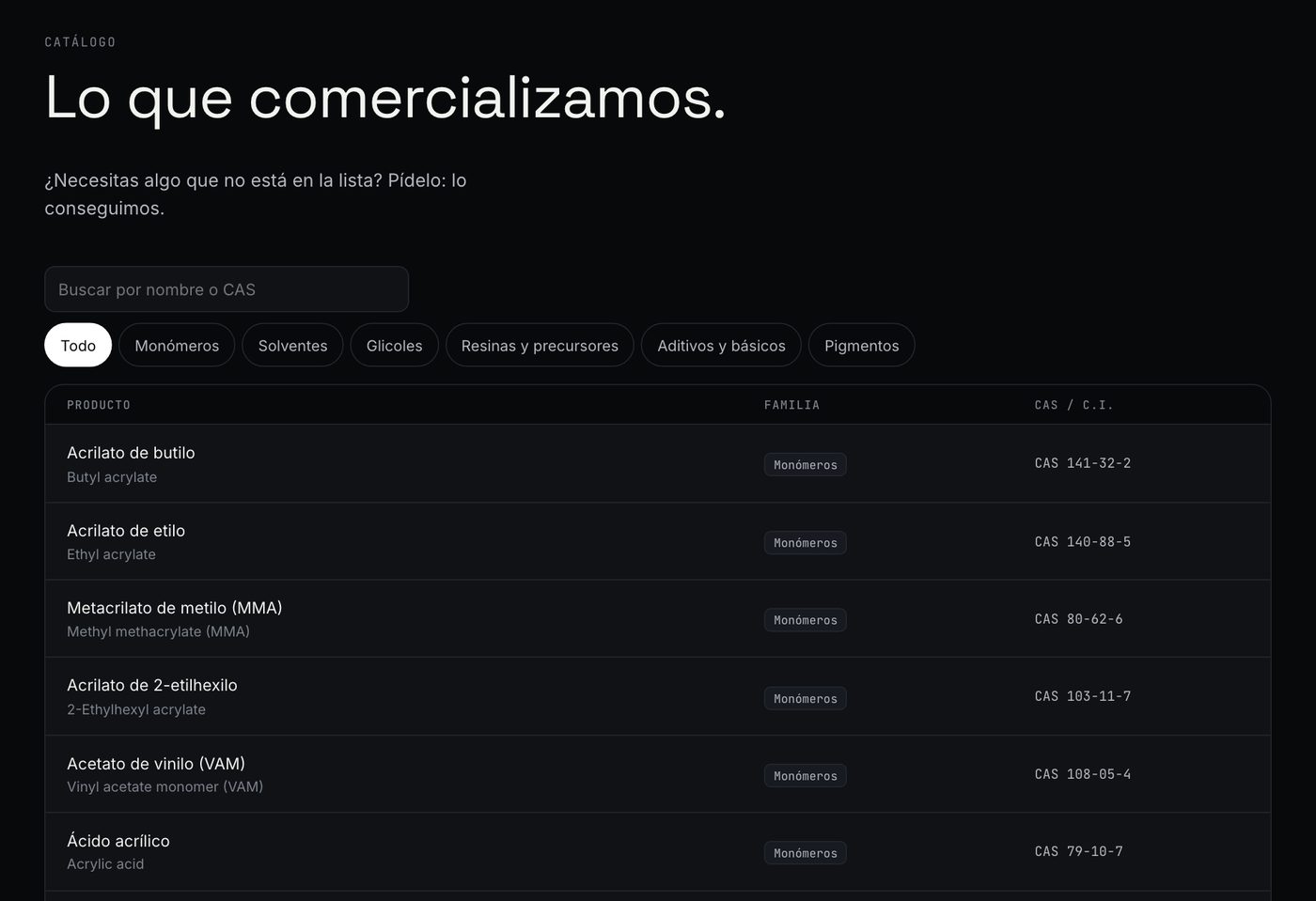Click the 'Acrylic acid' subtitle
1316x901 pixels.
tap(105, 864)
